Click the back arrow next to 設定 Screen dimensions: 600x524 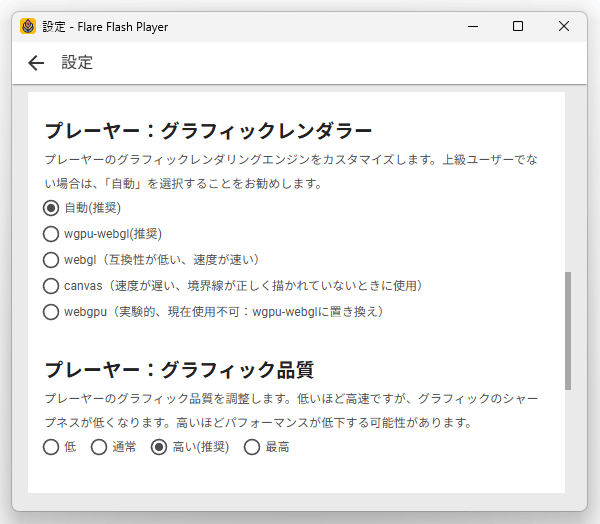[36, 63]
